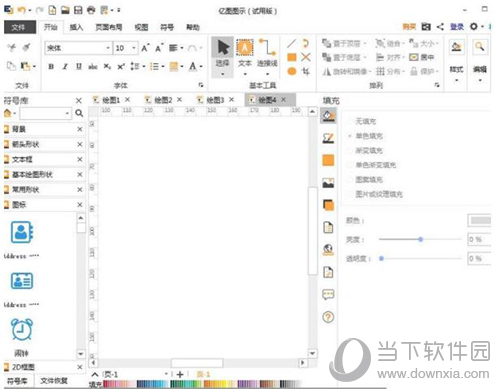Apply strikethrough formatting

tap(93, 67)
